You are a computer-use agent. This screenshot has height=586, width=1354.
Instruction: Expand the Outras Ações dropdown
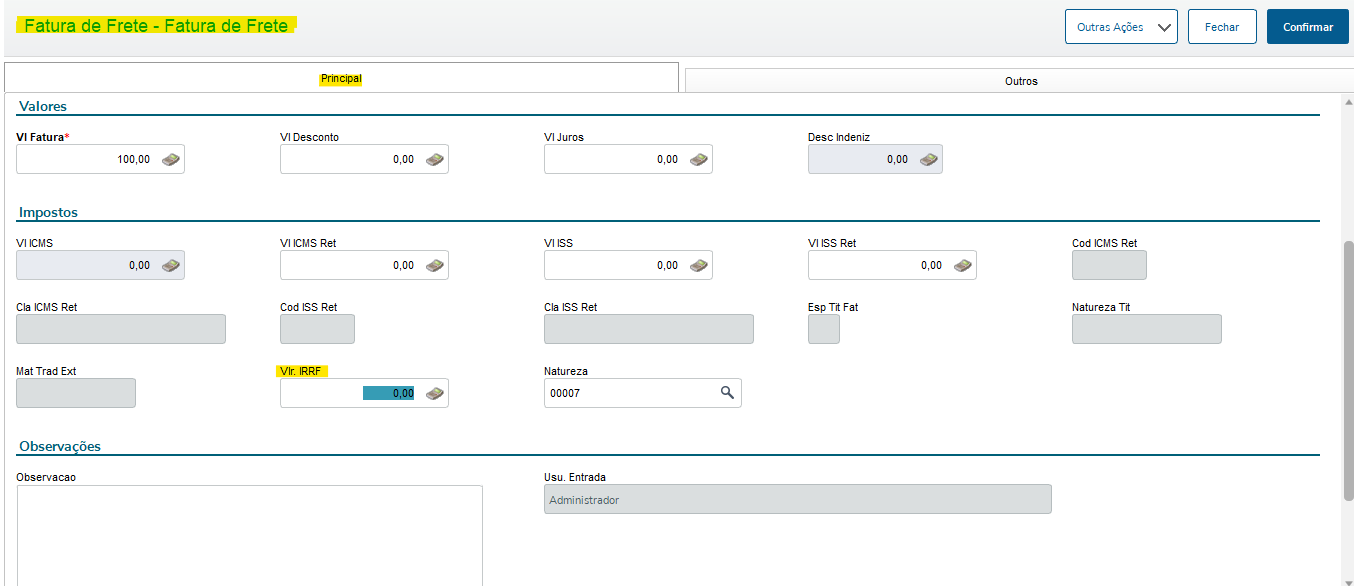1121,27
